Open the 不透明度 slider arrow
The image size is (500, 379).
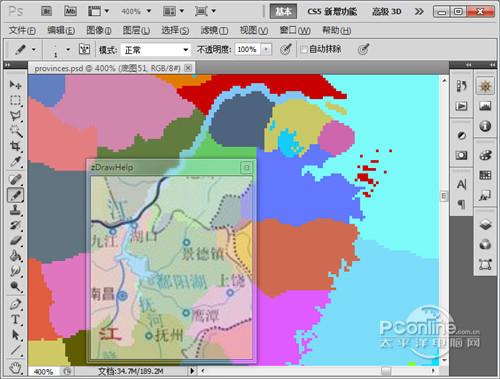(266, 50)
